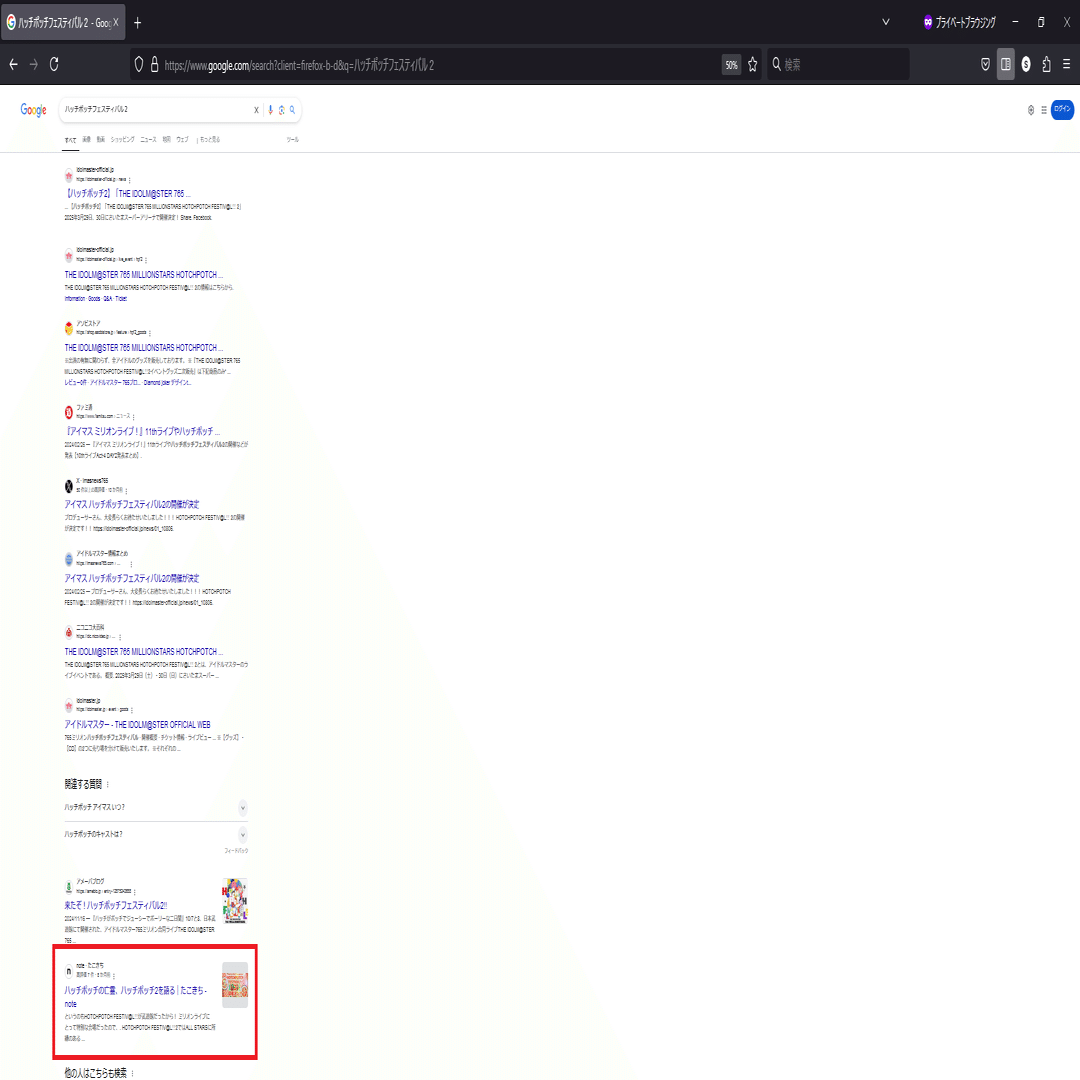Open アイドルマスター - THE IDOLM@STER OFFICIAL WEB

pyautogui.click(x=137, y=725)
